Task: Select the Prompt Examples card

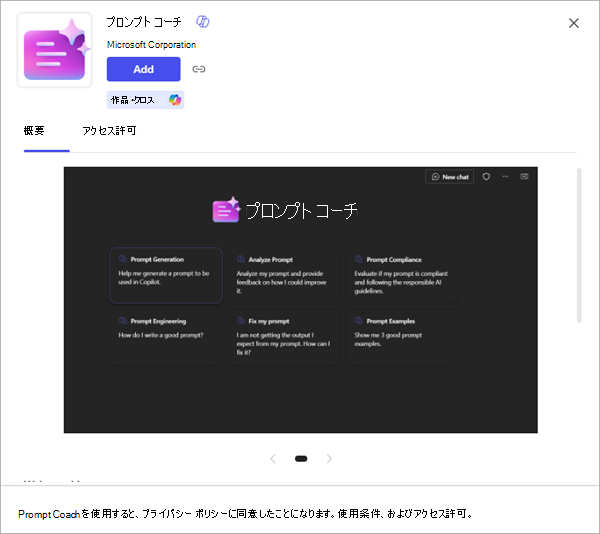Action: [x=402, y=337]
